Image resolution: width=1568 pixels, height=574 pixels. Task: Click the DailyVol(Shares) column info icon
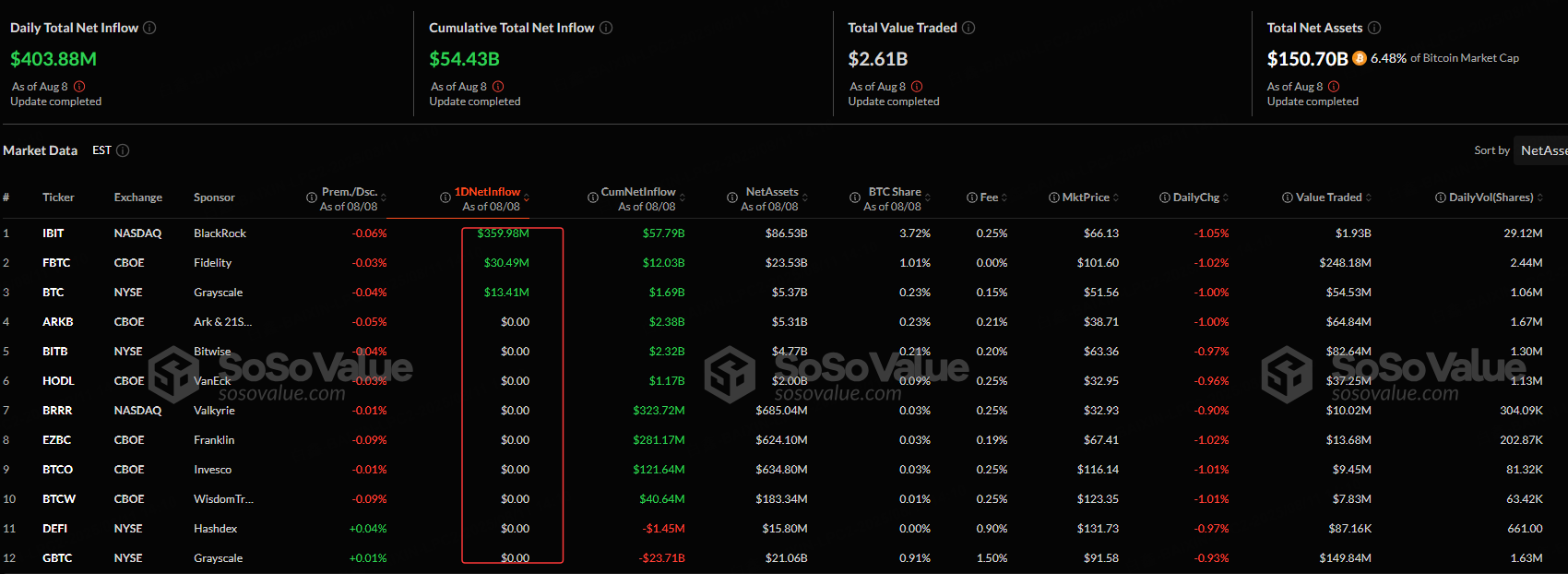(x=1441, y=197)
